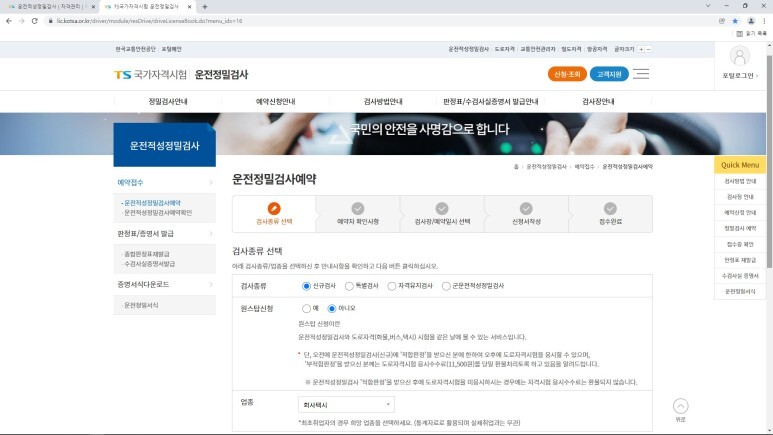Open 수검사실증명서발급 sidebar link
This screenshot has height=435, width=773.
coord(149,264)
